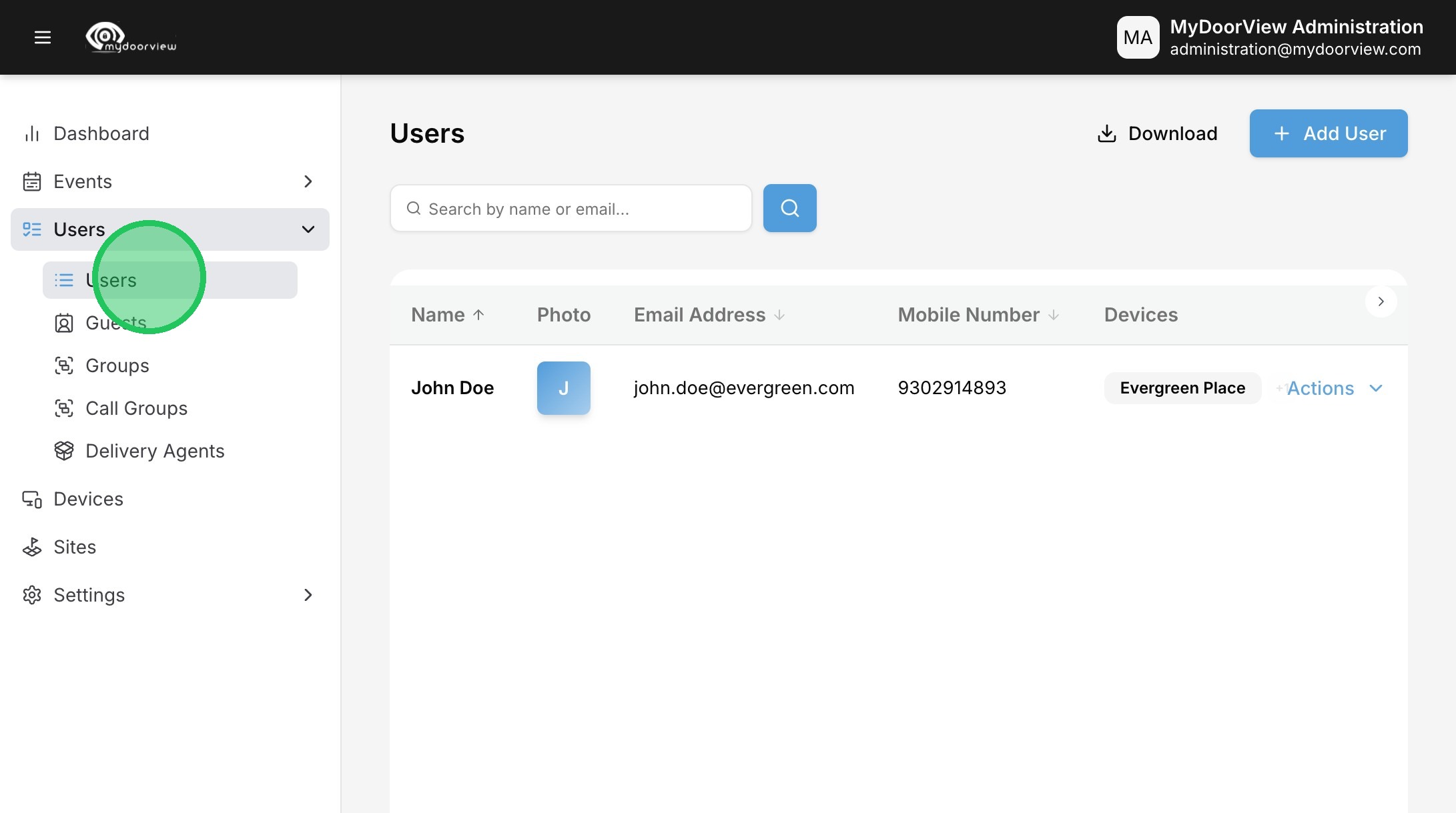Navigate to Sites
The width and height of the screenshot is (1456, 813).
coord(75,547)
